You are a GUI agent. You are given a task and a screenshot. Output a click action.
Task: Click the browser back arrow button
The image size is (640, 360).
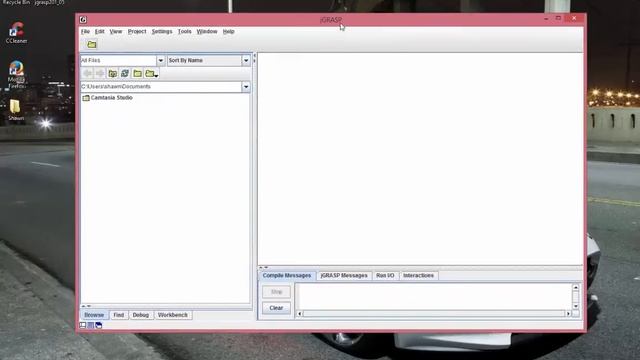click(x=87, y=73)
